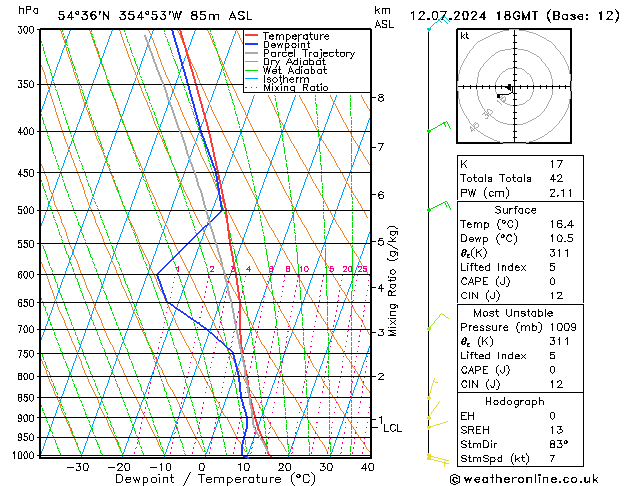
Task: Click the EH value 0
Action: [x=553, y=416]
